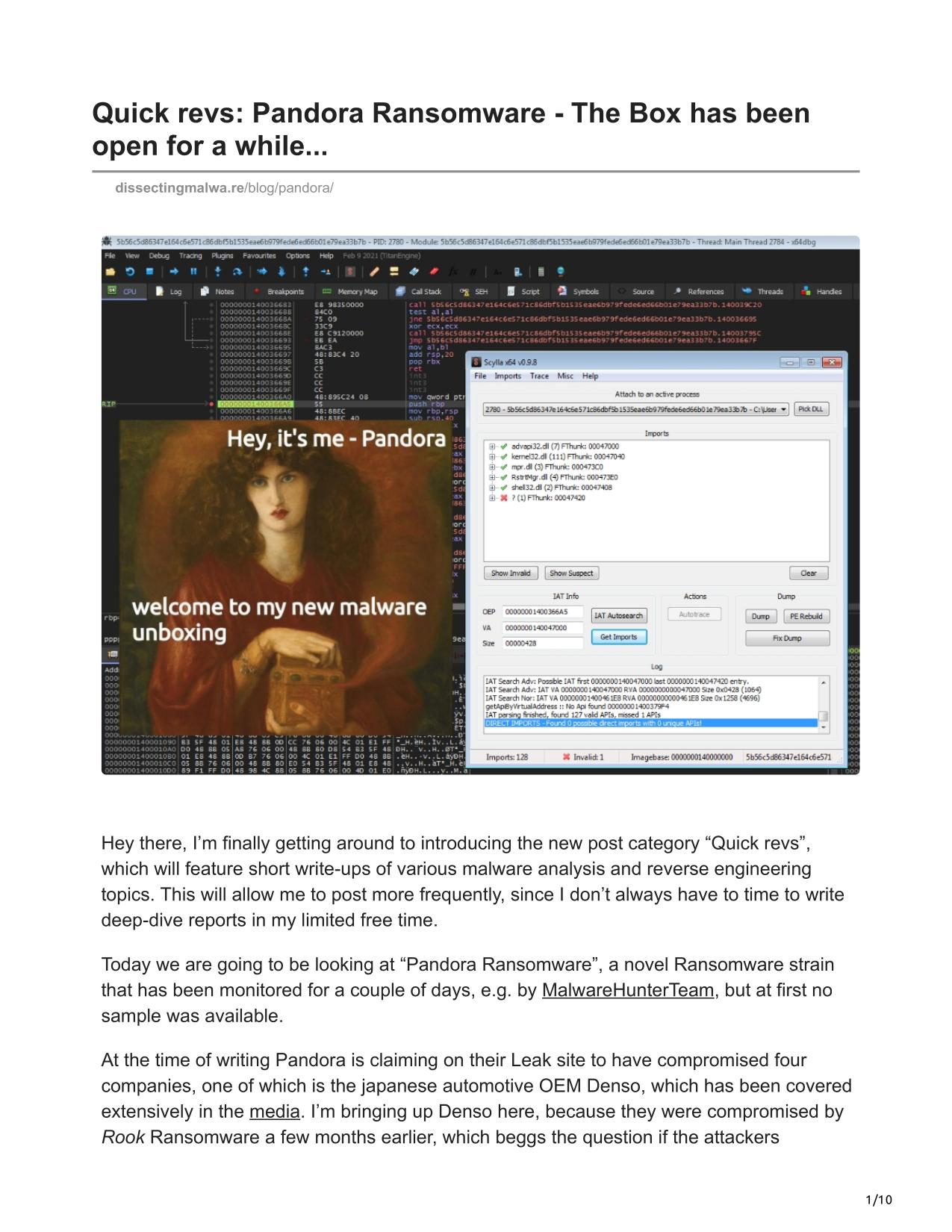Select the highlighted DIRECT IMPORTS log line
952x1232 pixels.
[x=651, y=724]
